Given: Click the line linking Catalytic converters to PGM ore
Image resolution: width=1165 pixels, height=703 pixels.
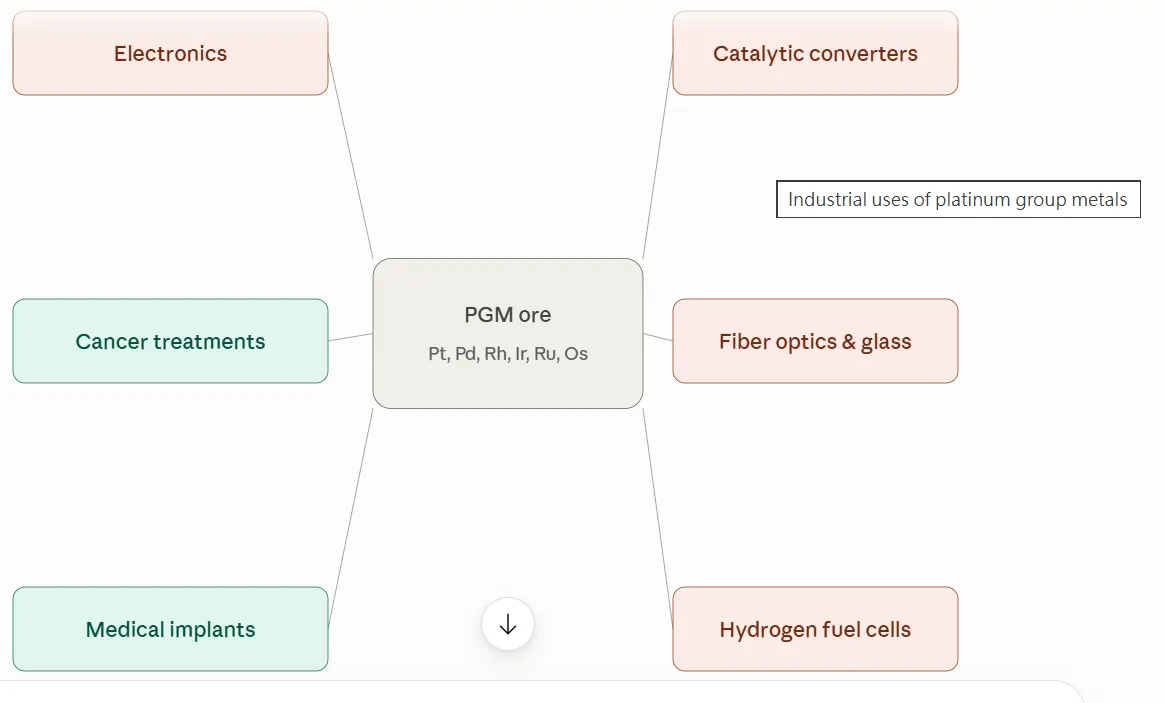Looking at the screenshot, I should pyautogui.click(x=658, y=156).
